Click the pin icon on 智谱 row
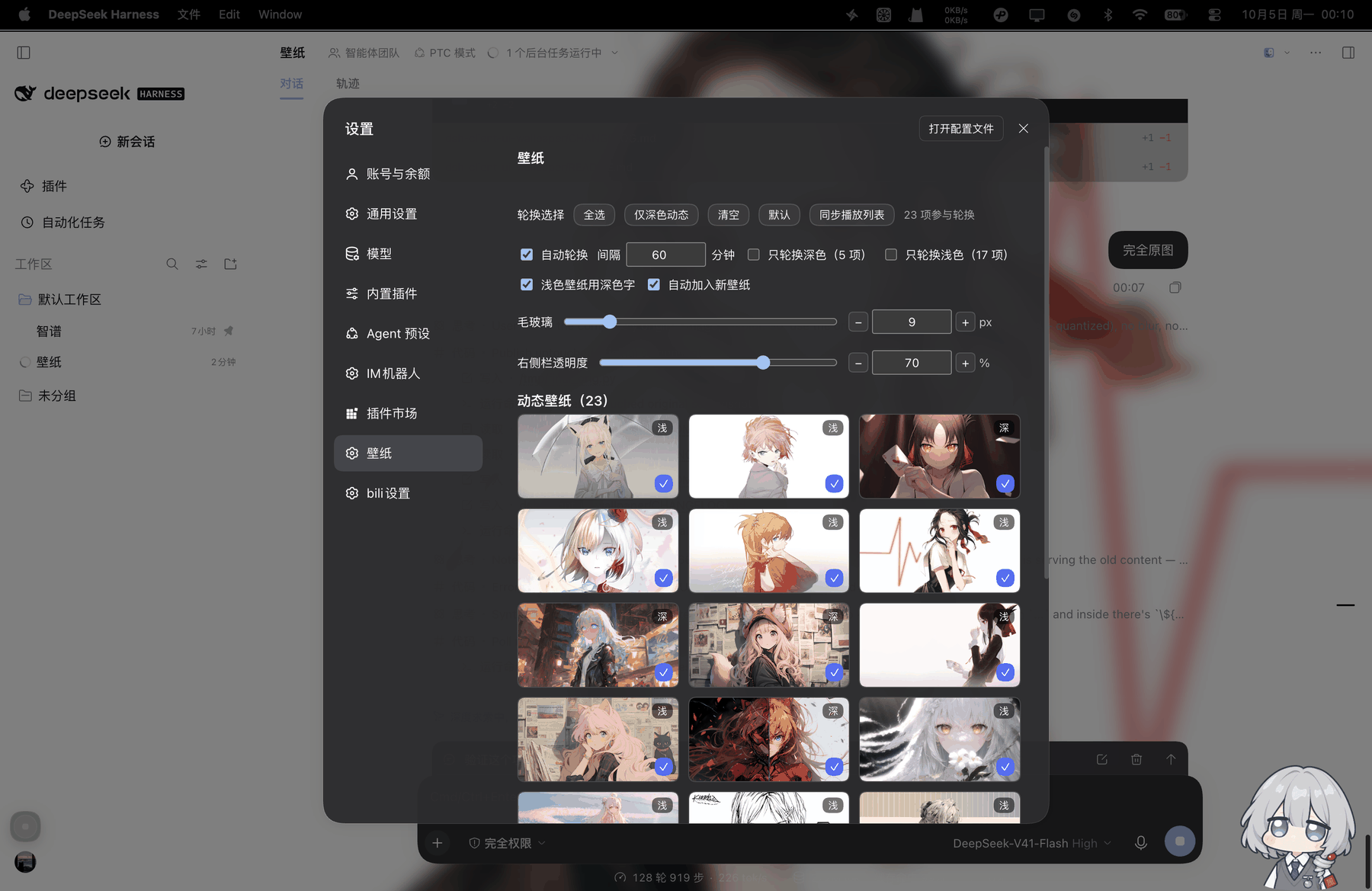The image size is (1372, 891). click(229, 331)
